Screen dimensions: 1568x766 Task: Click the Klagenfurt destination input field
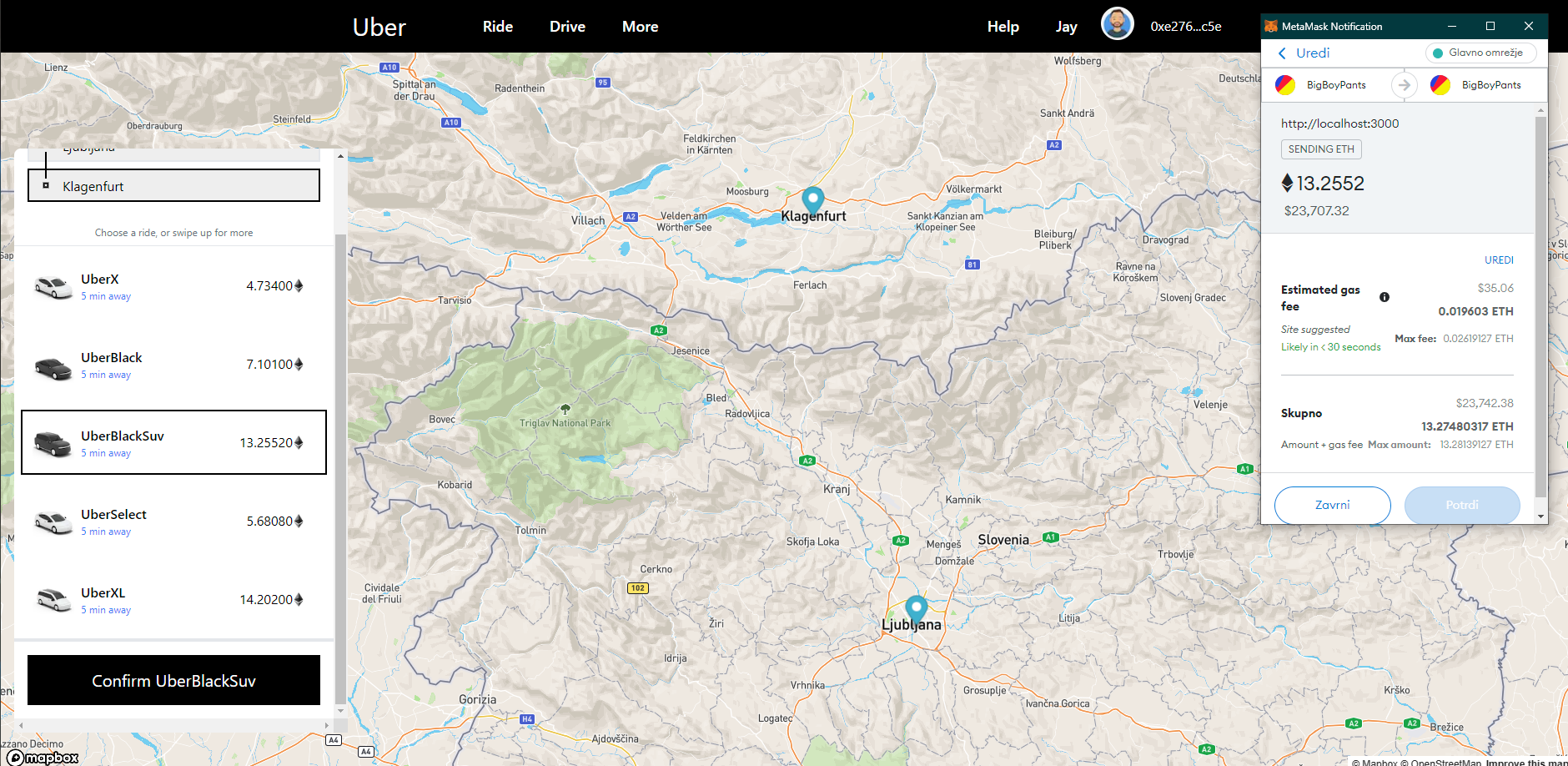click(x=173, y=185)
